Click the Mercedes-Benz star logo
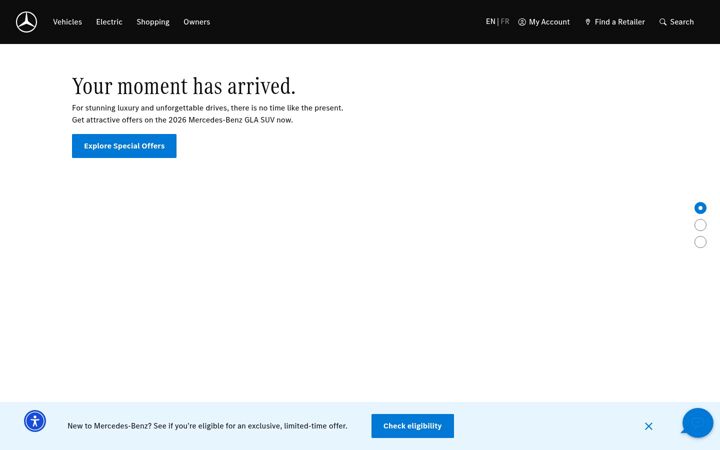This screenshot has width=720, height=450. 27,22
